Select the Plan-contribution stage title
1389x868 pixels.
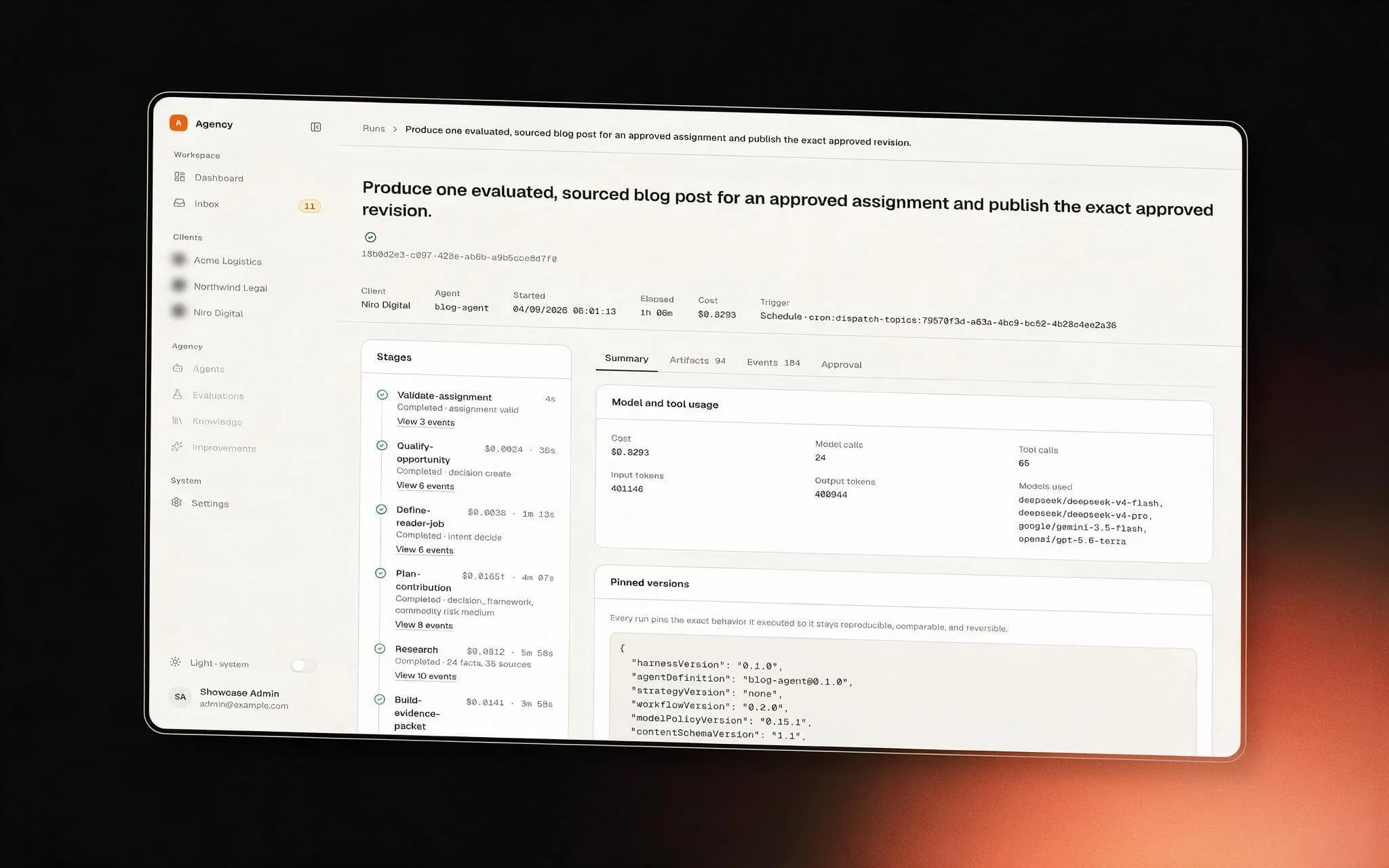point(423,580)
